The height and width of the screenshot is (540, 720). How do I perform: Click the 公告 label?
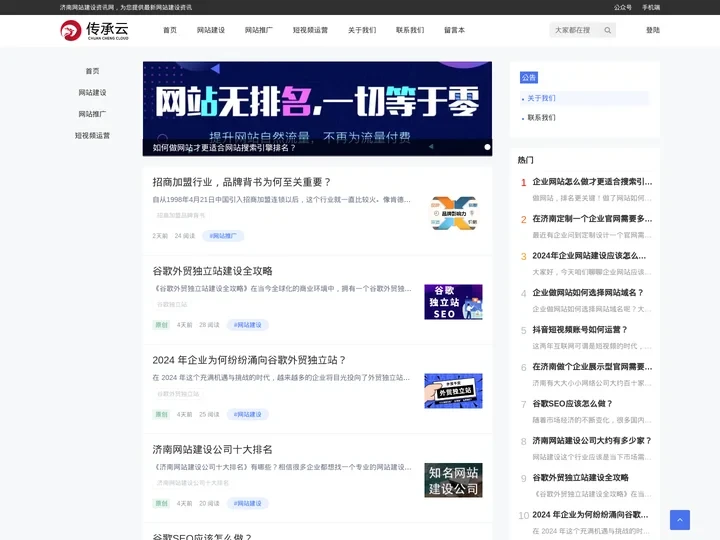tap(529, 78)
